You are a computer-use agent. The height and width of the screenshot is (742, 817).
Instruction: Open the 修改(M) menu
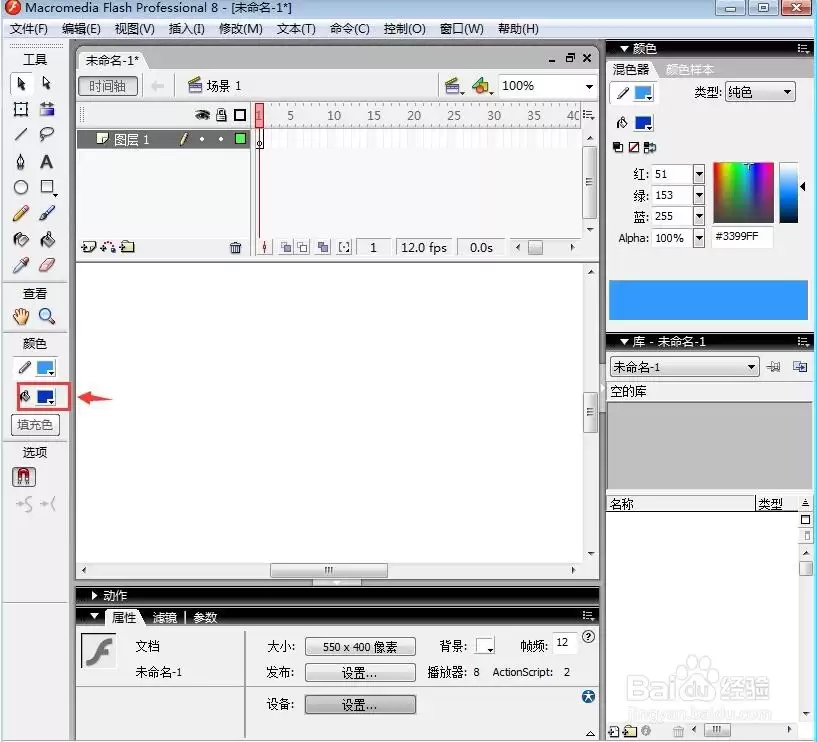click(x=240, y=29)
